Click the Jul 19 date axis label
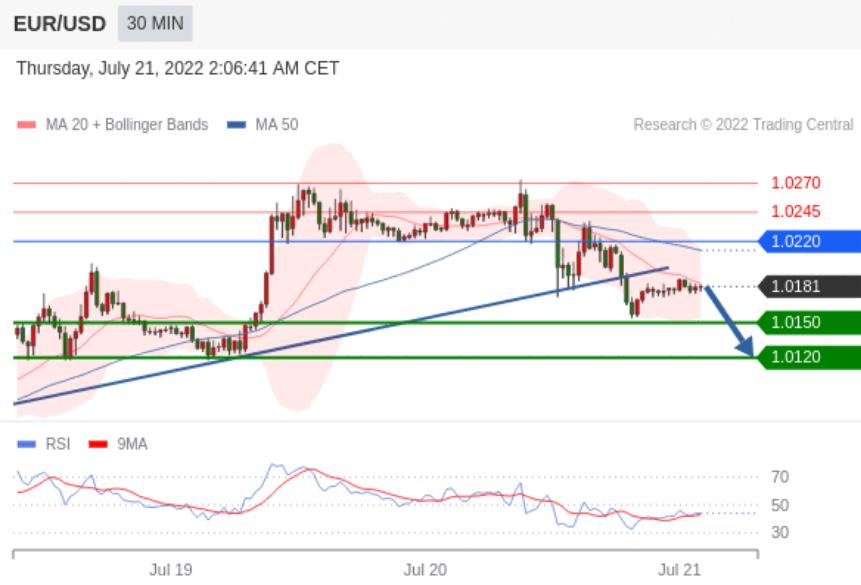Image resolution: width=861 pixels, height=585 pixels. click(x=171, y=570)
